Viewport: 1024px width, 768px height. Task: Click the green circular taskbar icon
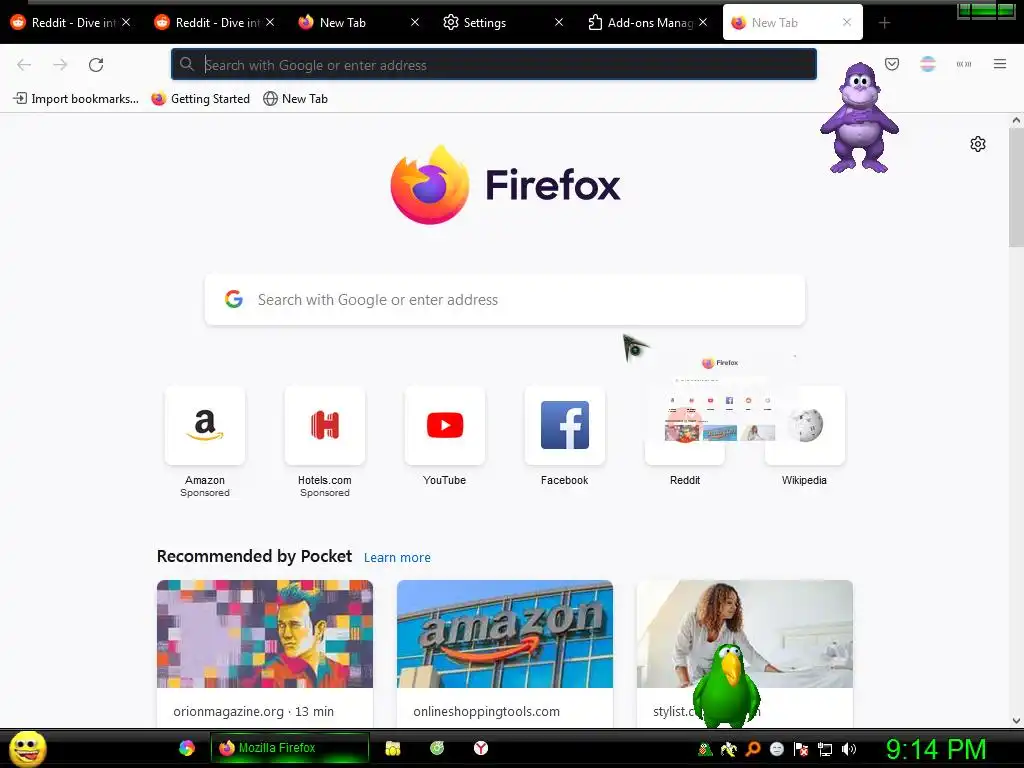[437, 748]
